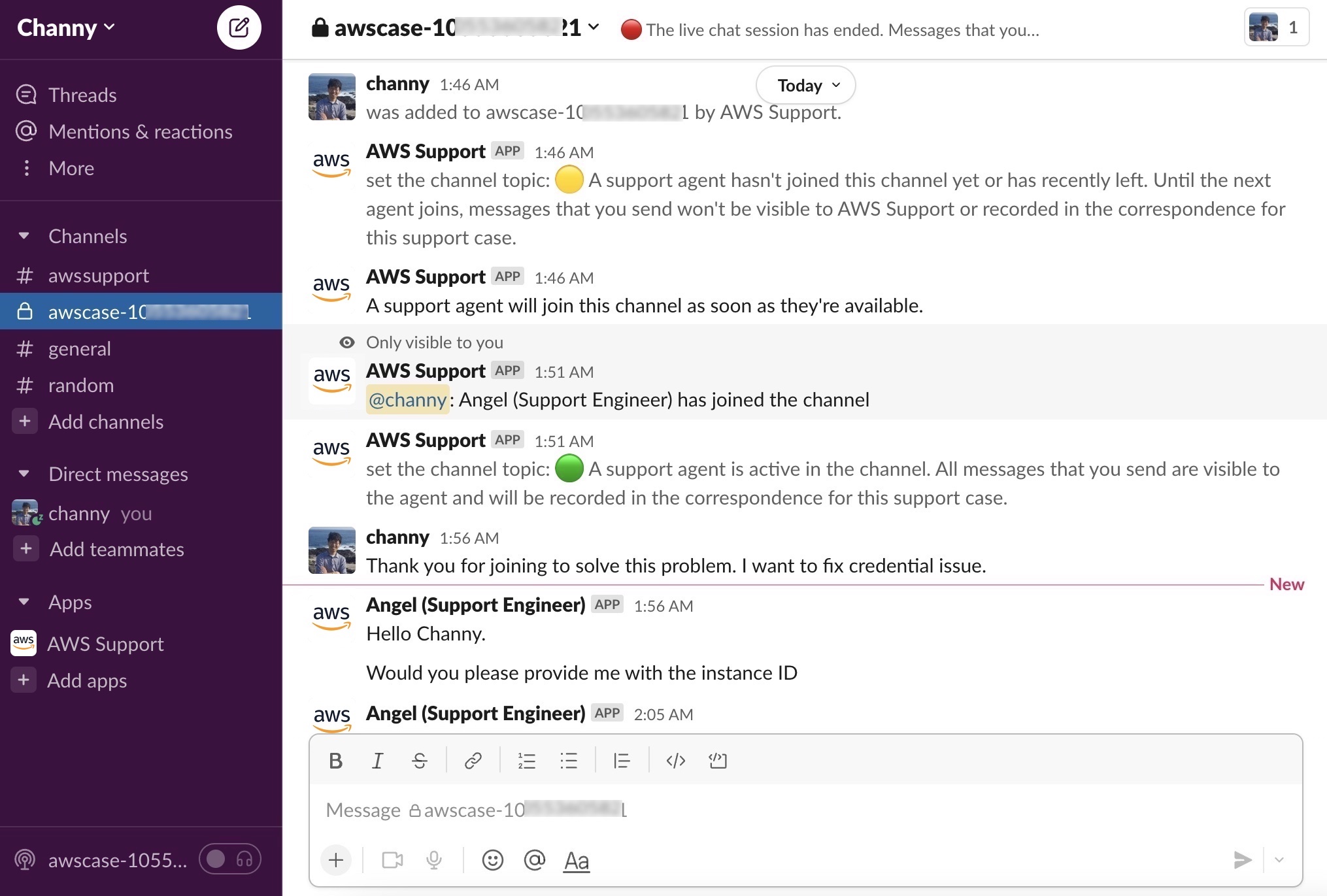Start an ordered list in composer
Screen dimensions: 1327x896
526,761
